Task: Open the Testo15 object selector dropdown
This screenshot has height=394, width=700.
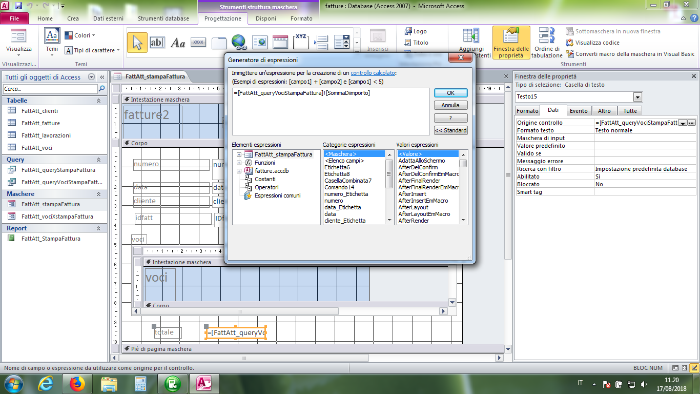Action: tap(638, 97)
